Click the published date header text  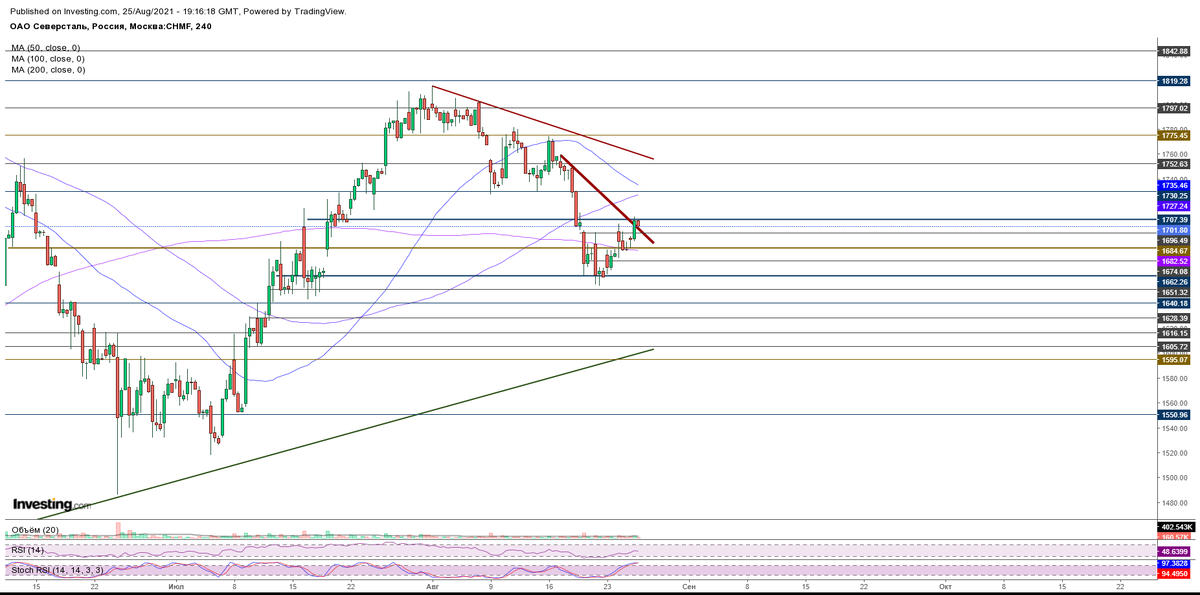click(176, 11)
